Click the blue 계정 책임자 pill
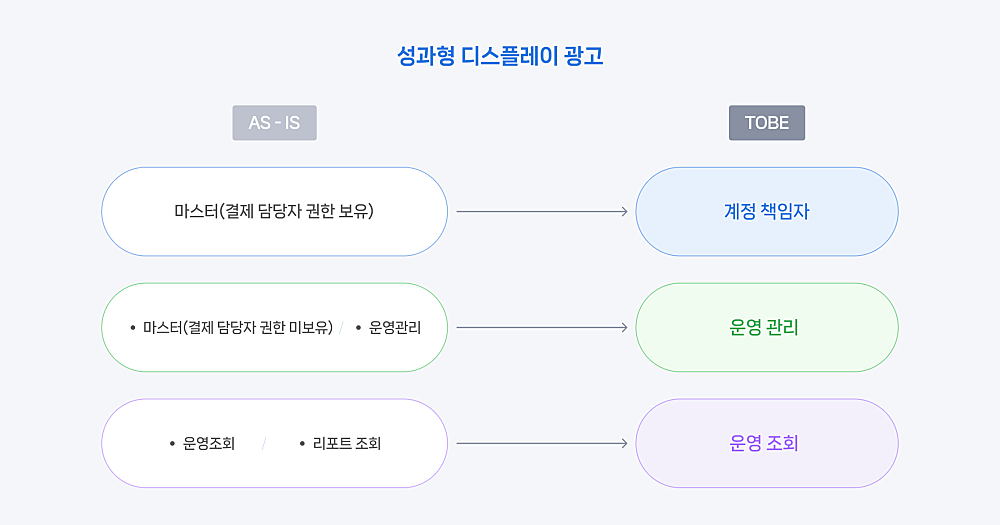Screen dimensions: 1000x525 click(x=767, y=212)
